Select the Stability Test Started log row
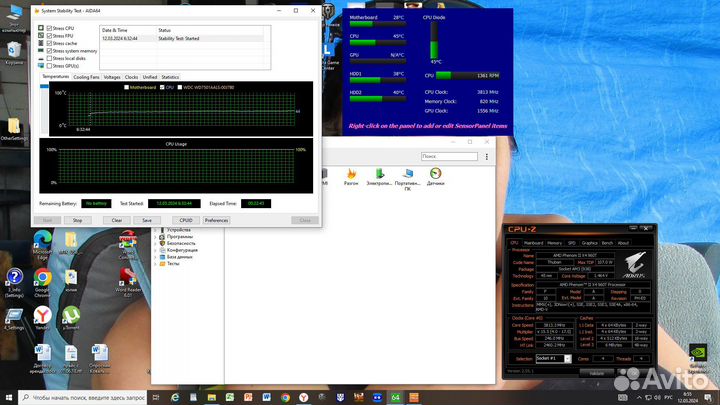720x405 pixels. click(x=182, y=39)
